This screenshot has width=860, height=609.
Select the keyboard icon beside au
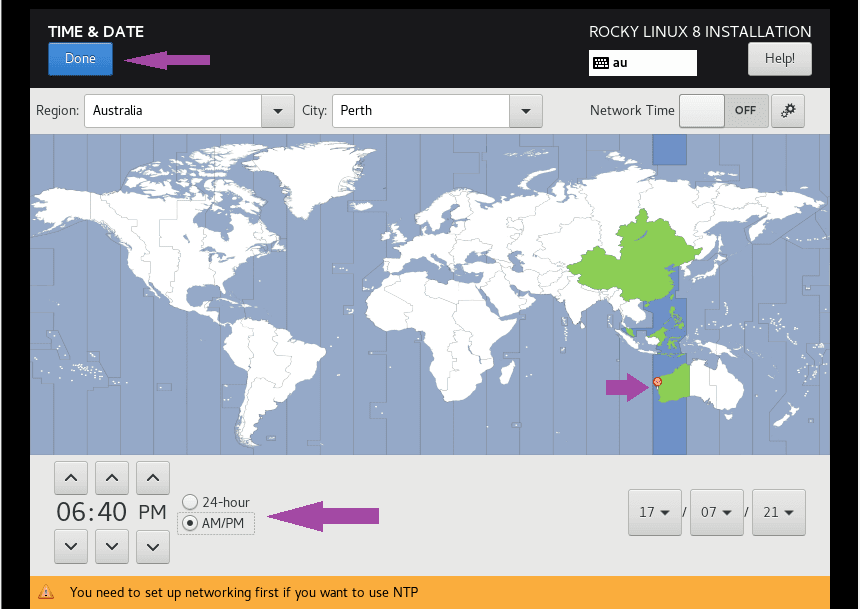(x=601, y=63)
